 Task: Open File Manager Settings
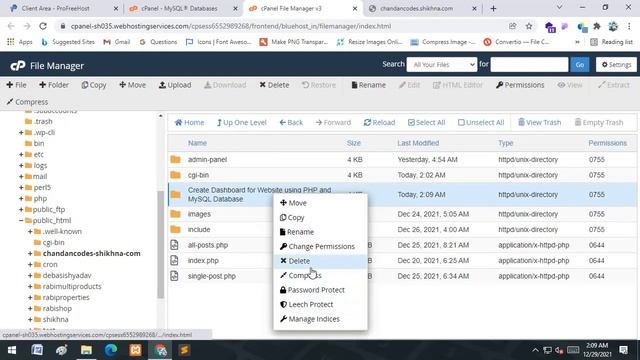(x=616, y=64)
